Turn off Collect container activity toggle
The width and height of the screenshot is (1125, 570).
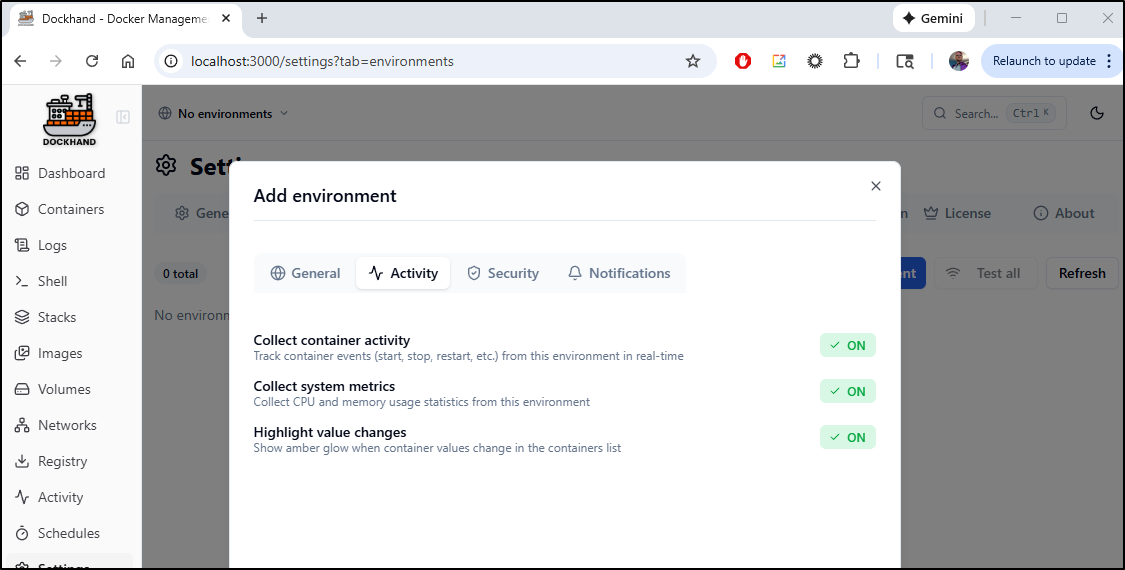(x=847, y=345)
